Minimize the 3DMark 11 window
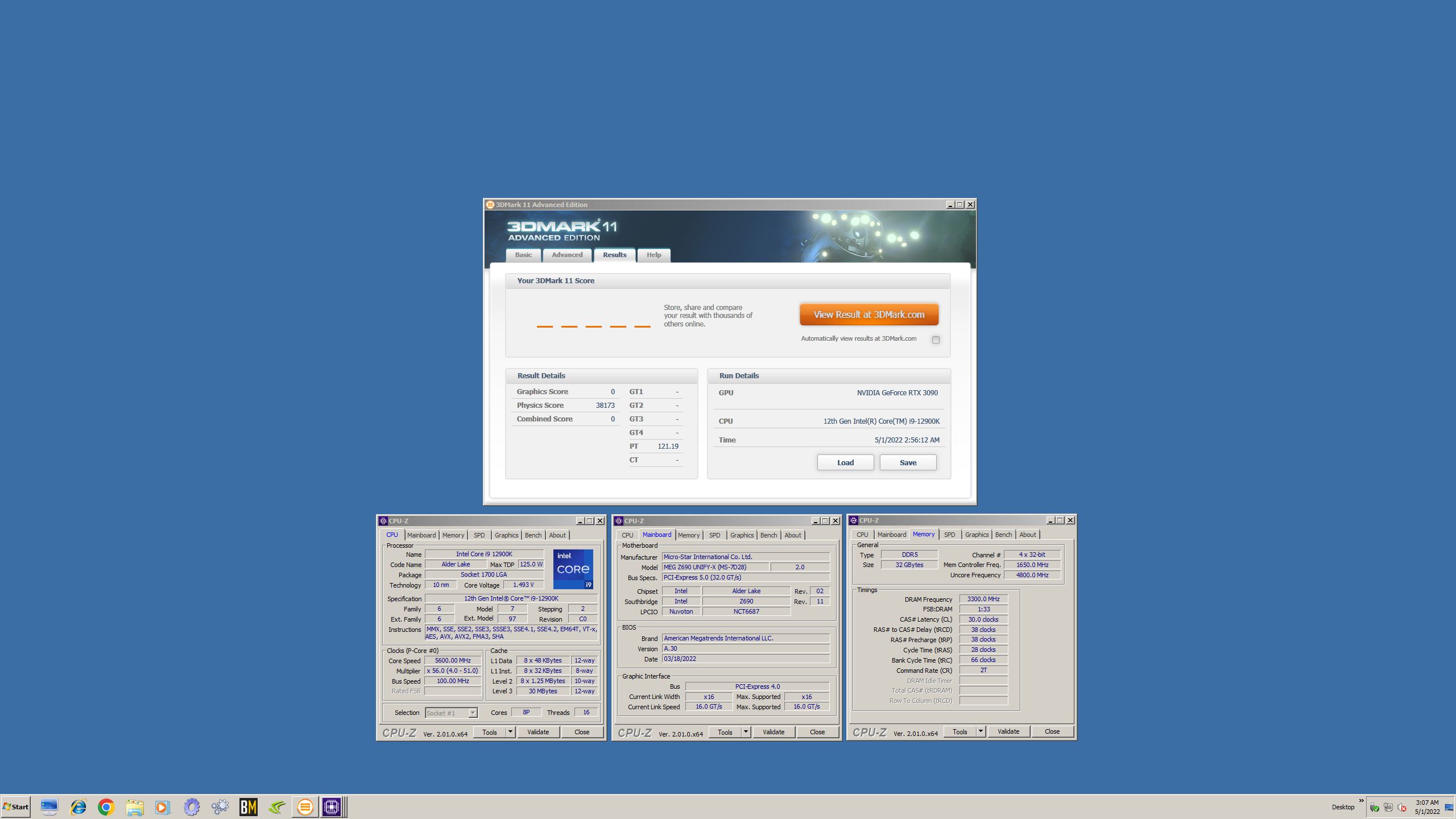The image size is (1456, 819). click(x=950, y=205)
